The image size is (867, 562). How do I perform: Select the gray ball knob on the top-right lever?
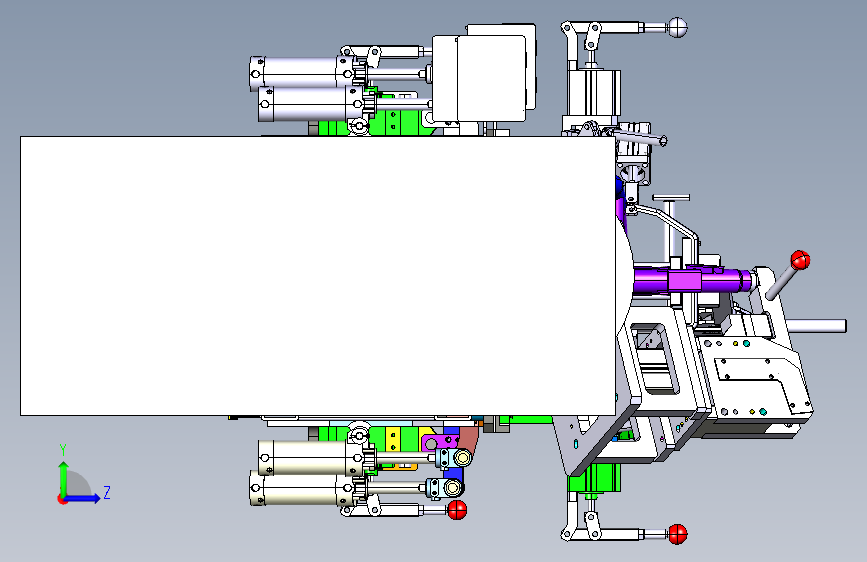pyautogui.click(x=677, y=28)
